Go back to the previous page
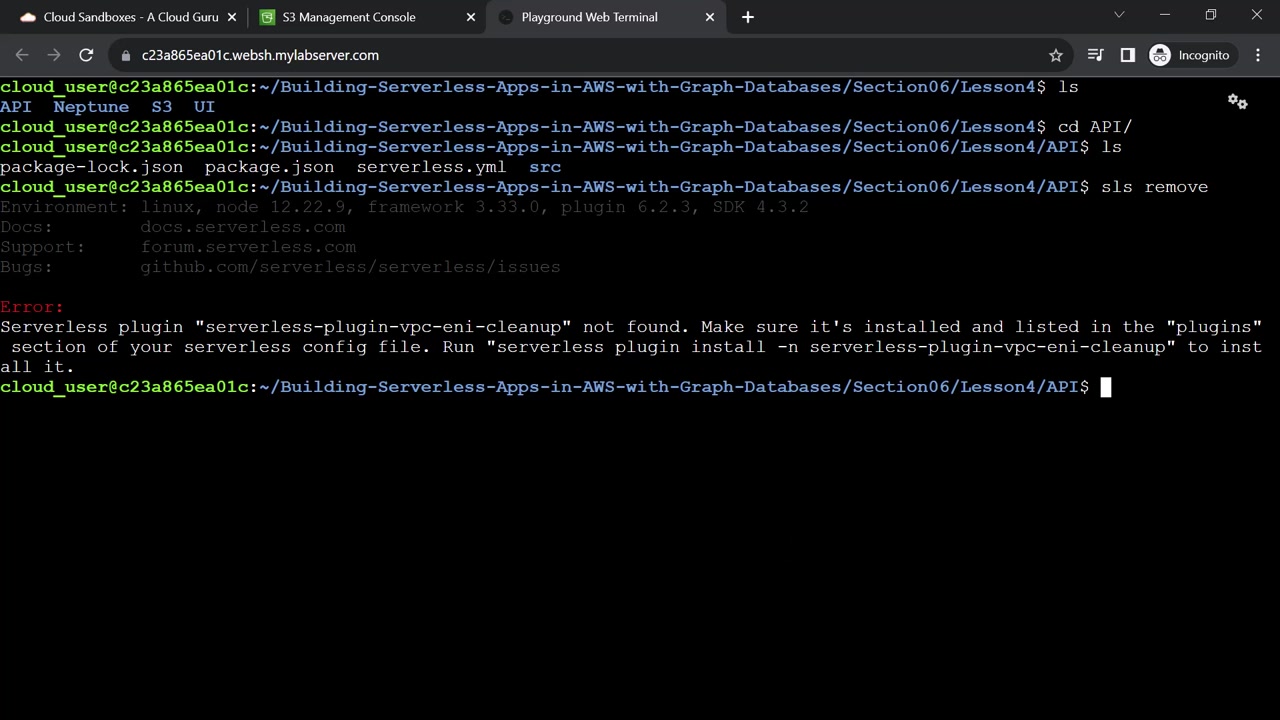Image resolution: width=1280 pixels, height=720 pixels. (22, 55)
